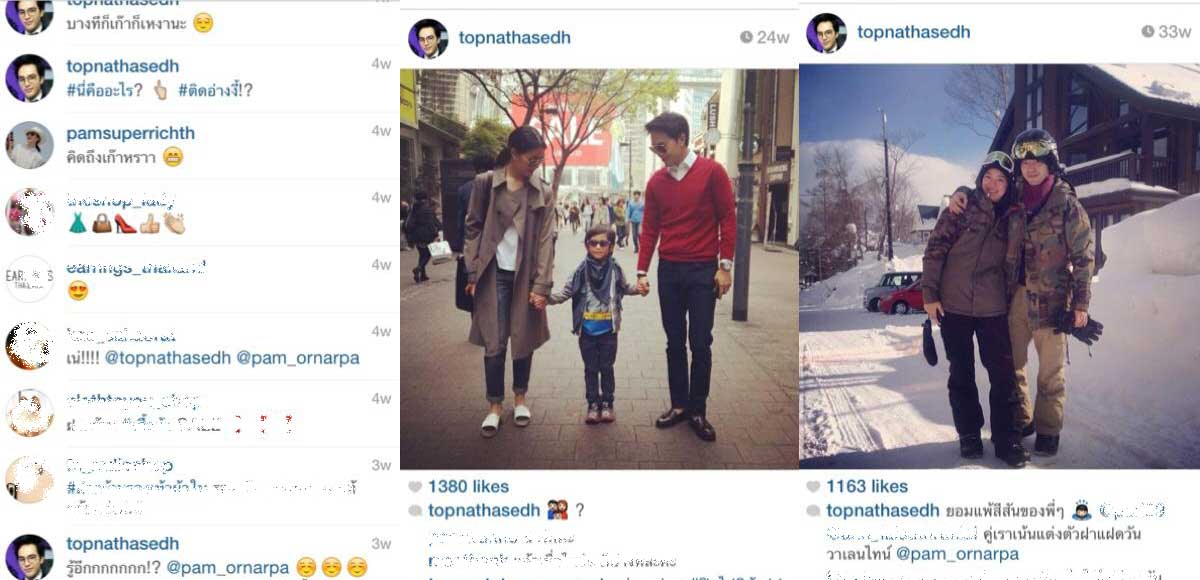Screen dimensions: 1200x580
Task: Tap the comment bubble icon under 1163 likes
Action: coord(814,511)
